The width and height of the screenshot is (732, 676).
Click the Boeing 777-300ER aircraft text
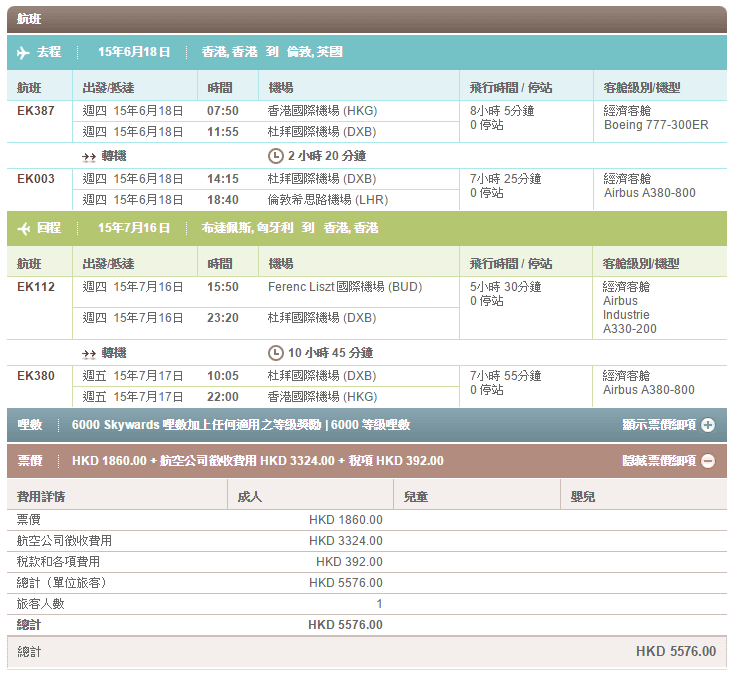[x=656, y=125]
